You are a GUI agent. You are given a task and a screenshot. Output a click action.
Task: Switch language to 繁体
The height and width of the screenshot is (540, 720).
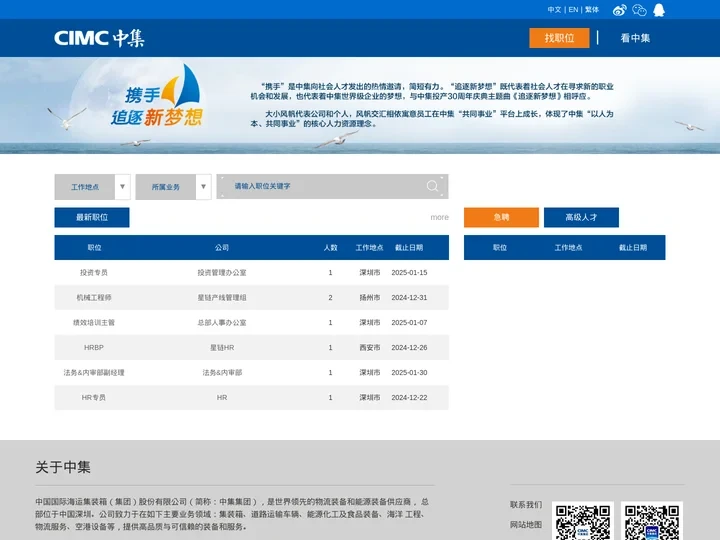592,10
